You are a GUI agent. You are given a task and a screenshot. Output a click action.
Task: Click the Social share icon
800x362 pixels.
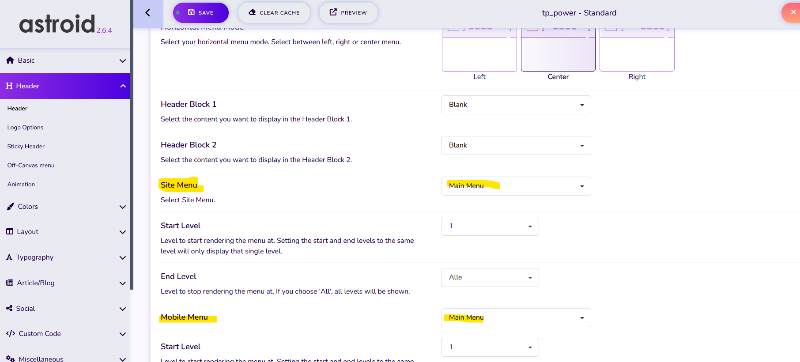coord(9,308)
